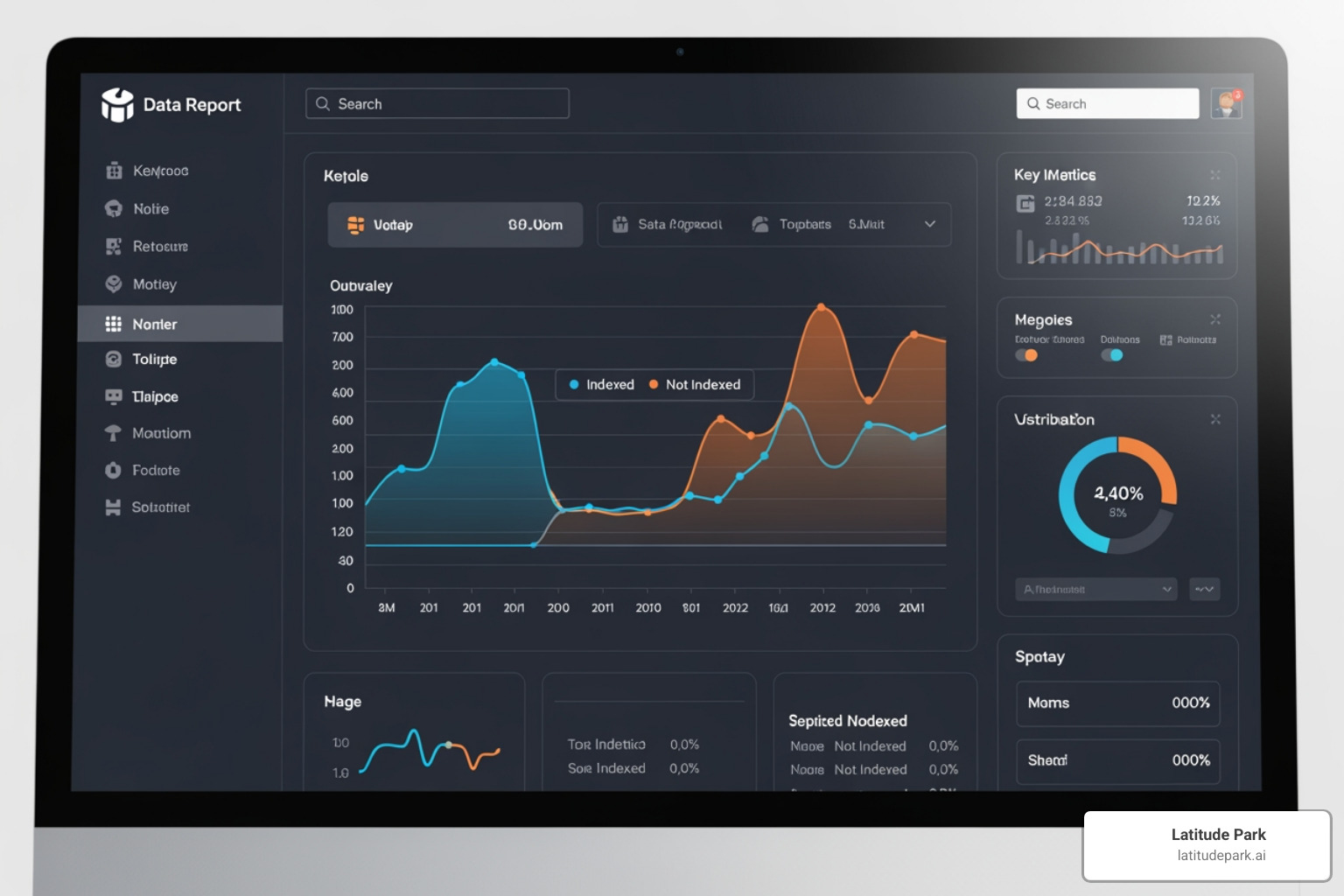Click the Tolirpe sidebar icon

pyautogui.click(x=114, y=360)
